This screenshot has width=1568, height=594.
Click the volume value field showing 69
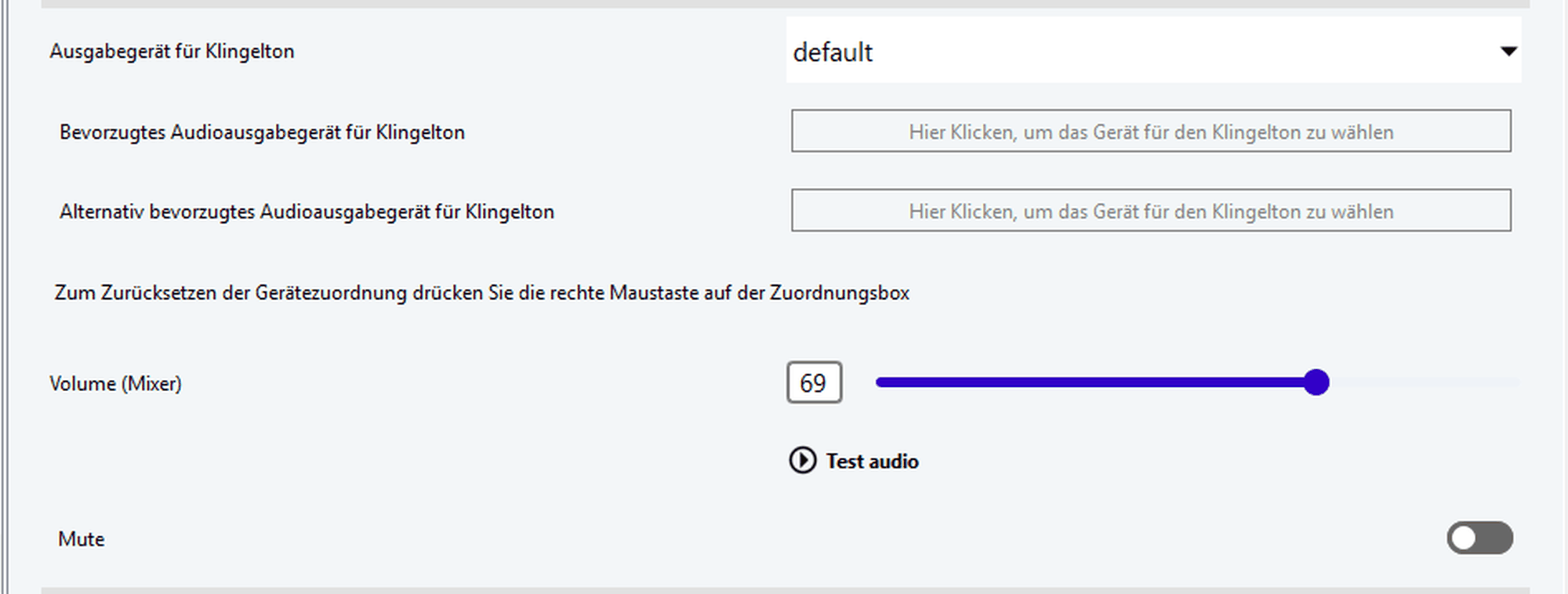(x=814, y=382)
